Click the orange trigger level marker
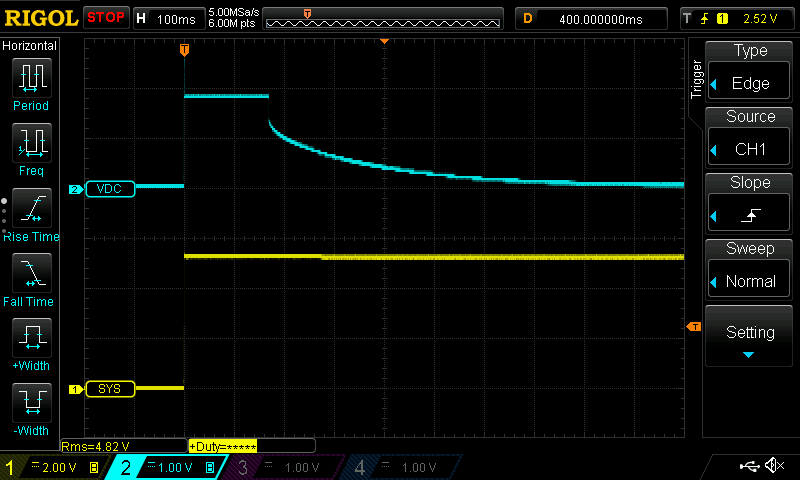 693,327
